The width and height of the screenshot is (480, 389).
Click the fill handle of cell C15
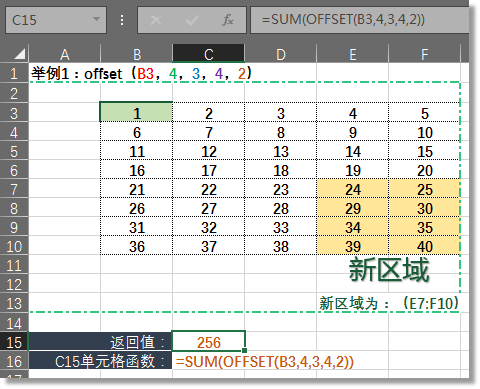pos(245,350)
